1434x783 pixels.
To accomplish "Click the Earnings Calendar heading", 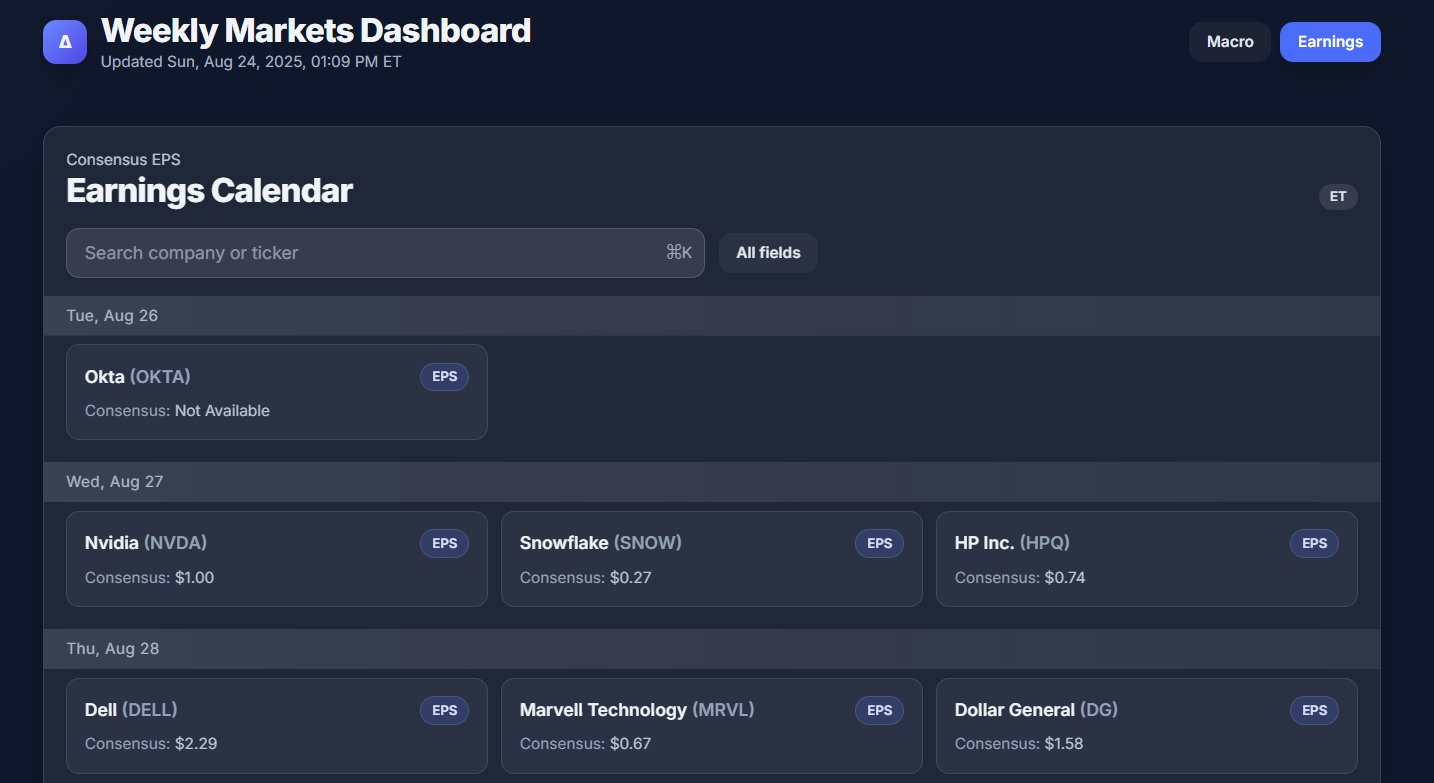I will pos(209,191).
